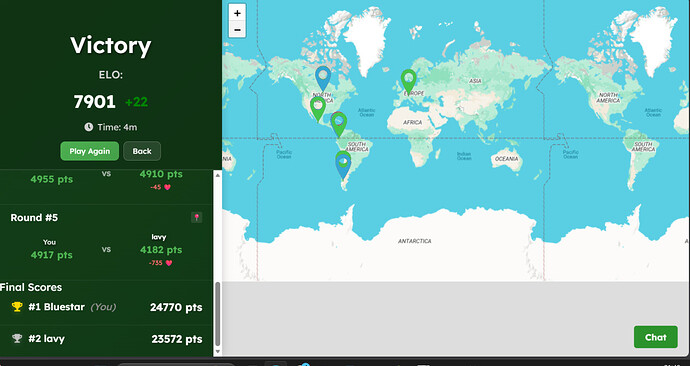Click the clock icon beside Time: 4m
This screenshot has height=366, width=690.
click(89, 127)
